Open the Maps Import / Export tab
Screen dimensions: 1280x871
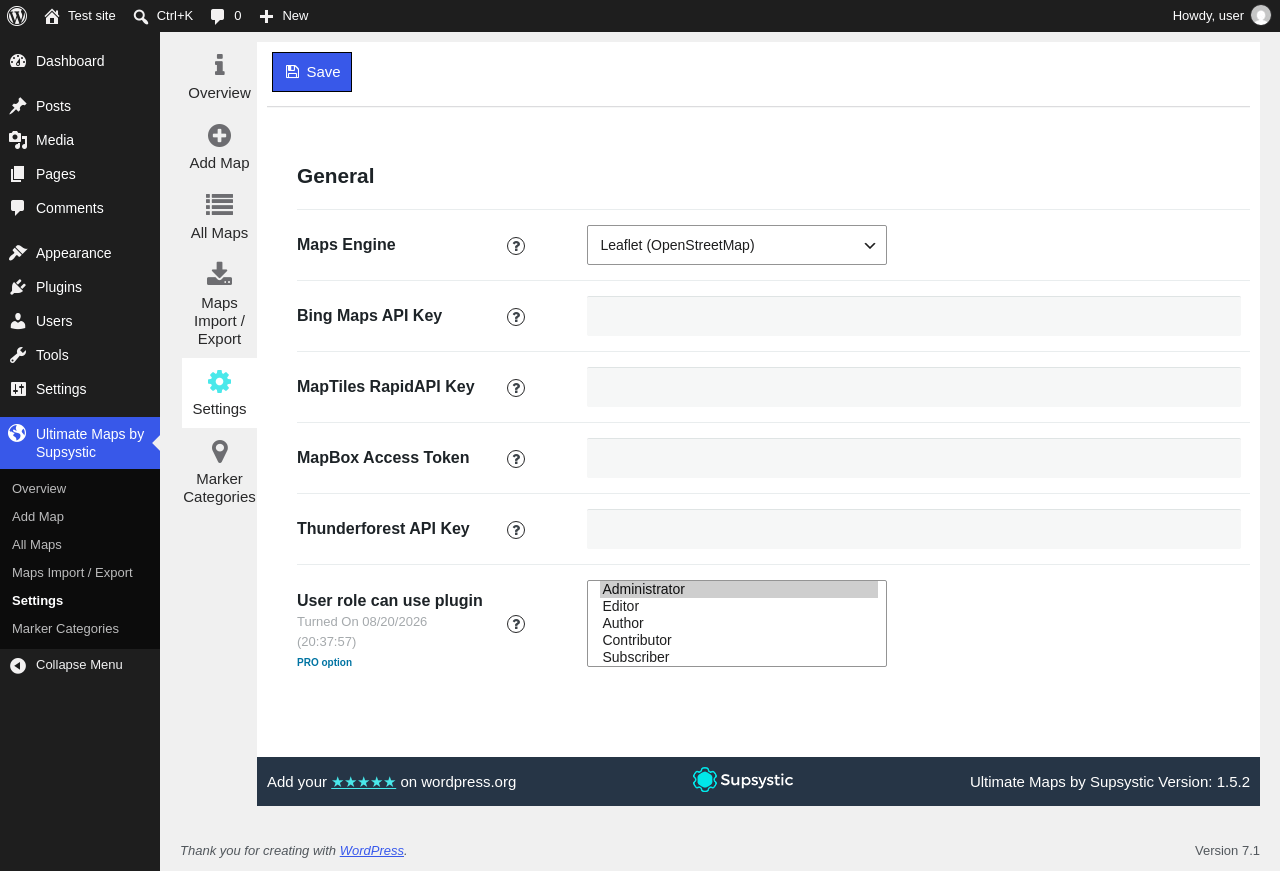pyautogui.click(x=219, y=304)
